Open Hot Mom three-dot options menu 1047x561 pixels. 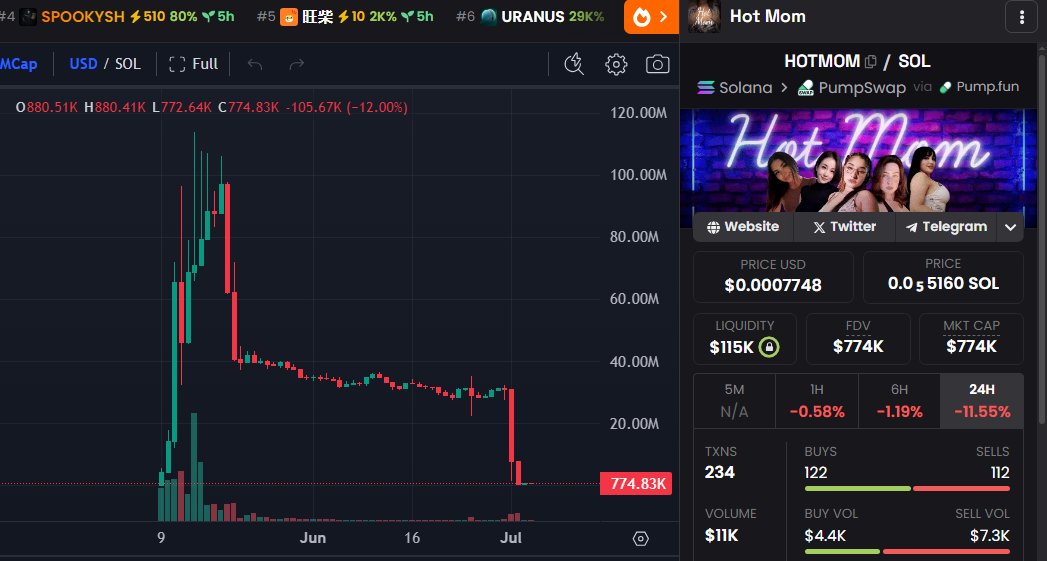tap(1022, 17)
